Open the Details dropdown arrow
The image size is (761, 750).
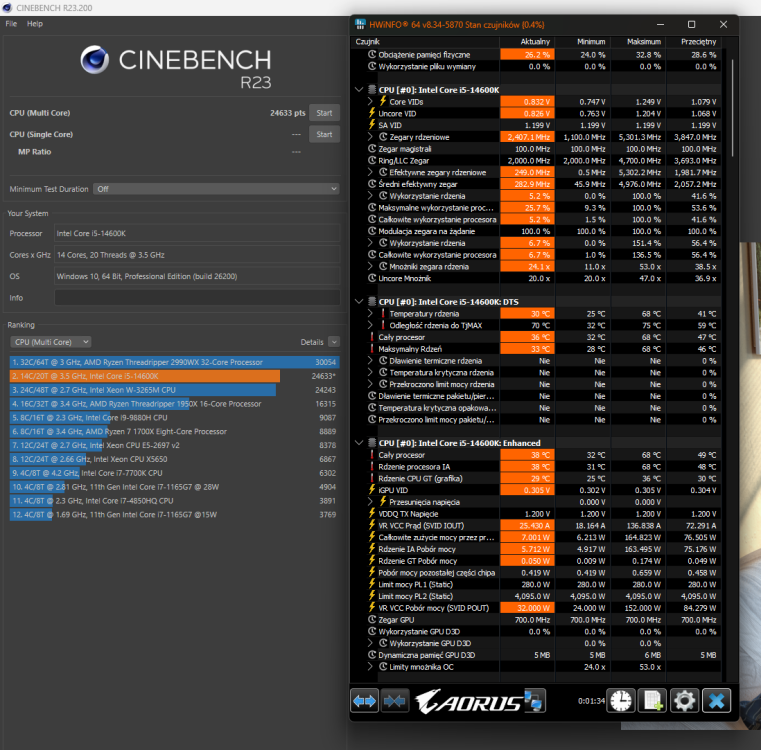[x=334, y=342]
